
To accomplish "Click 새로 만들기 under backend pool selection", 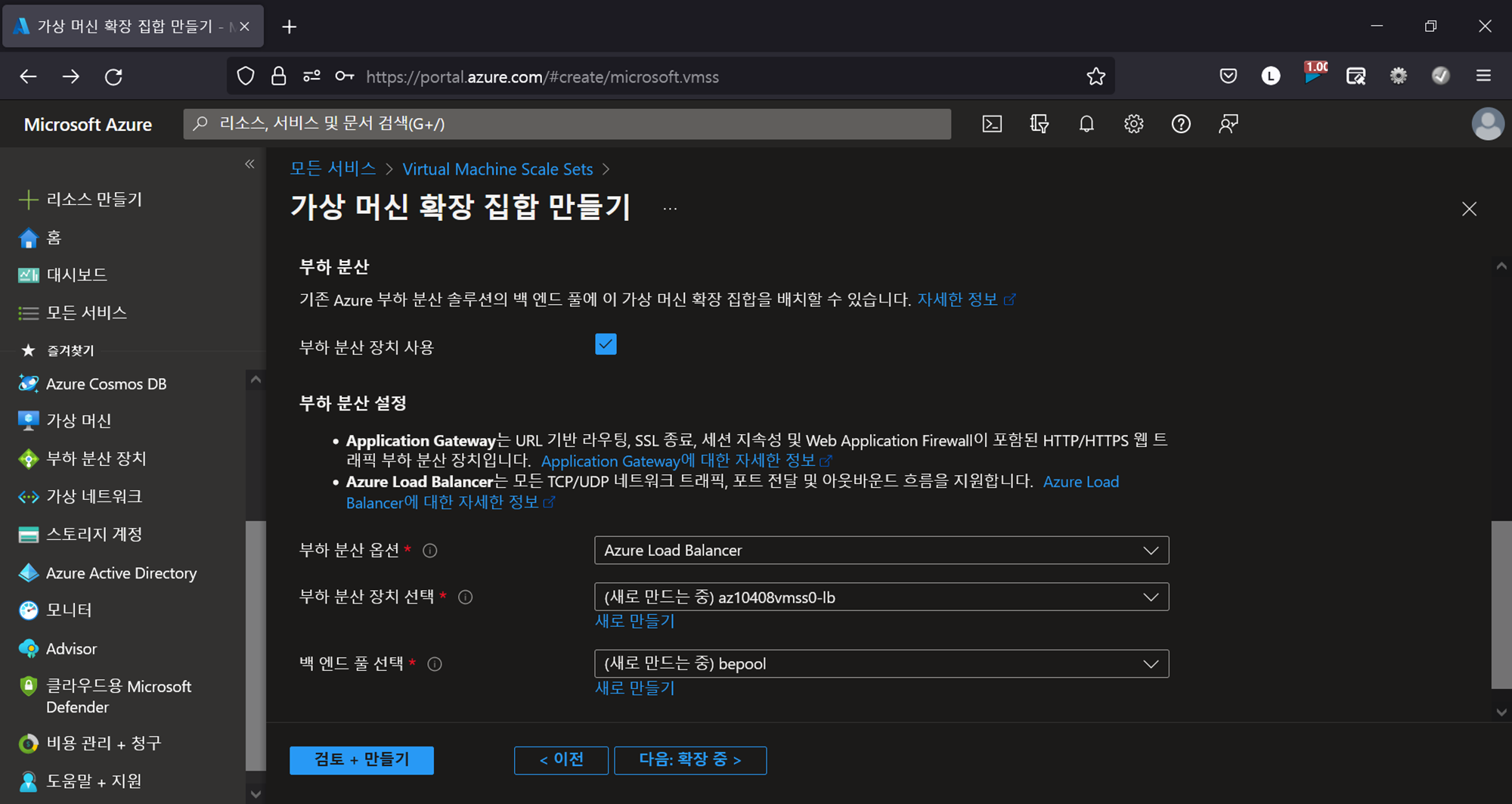I will pos(635,688).
